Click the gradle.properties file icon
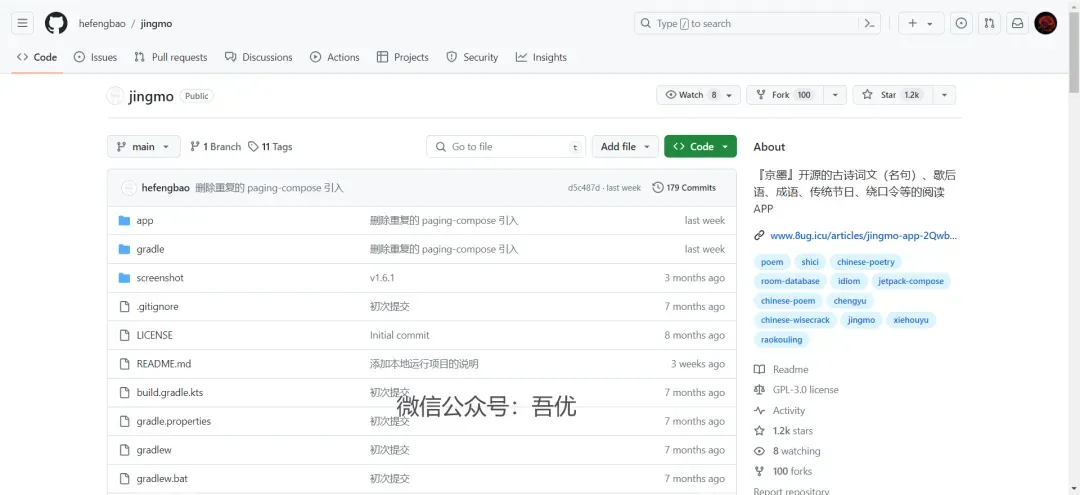Image resolution: width=1080 pixels, height=495 pixels. [125, 421]
